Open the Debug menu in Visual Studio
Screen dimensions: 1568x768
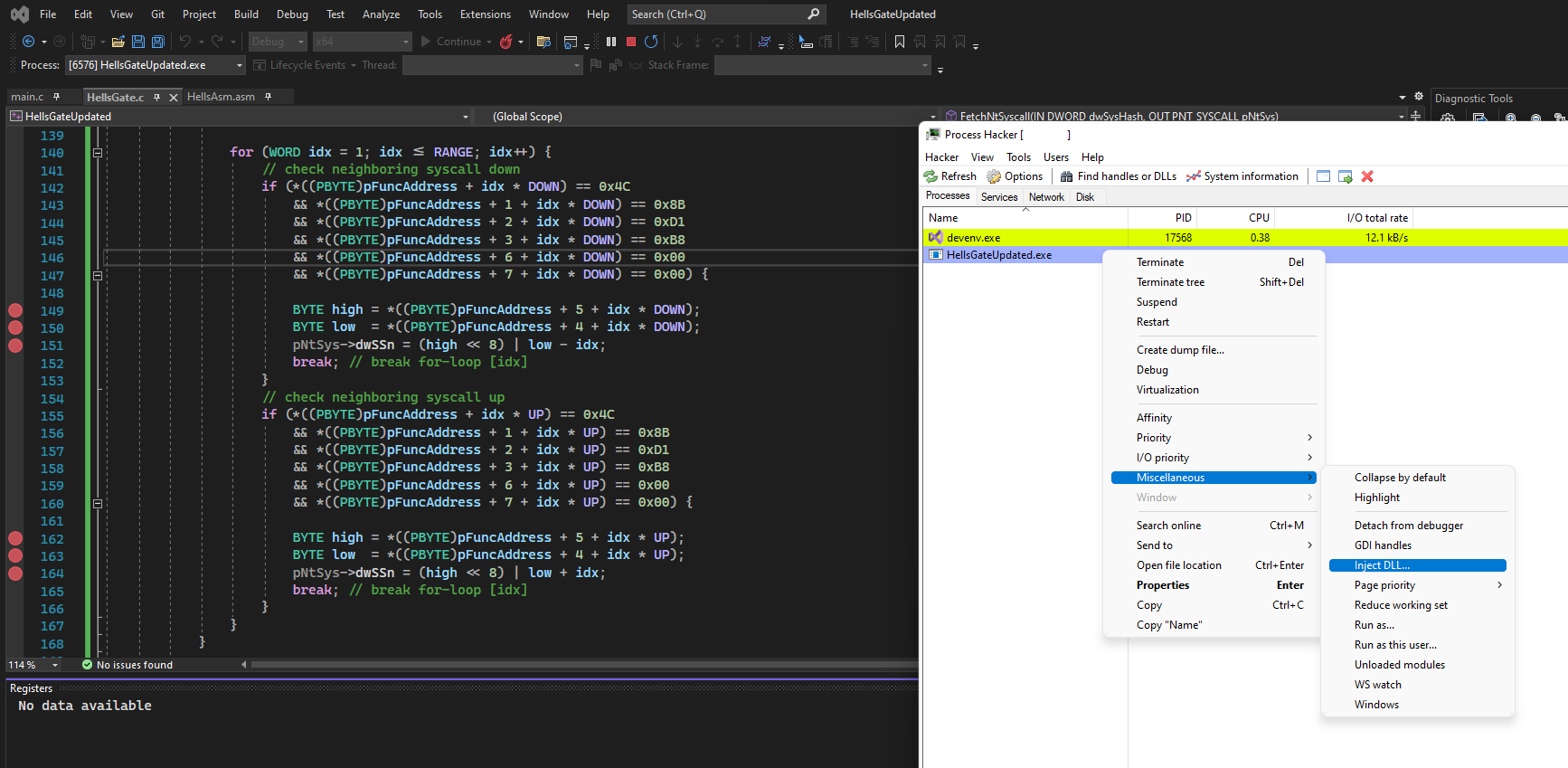(292, 14)
